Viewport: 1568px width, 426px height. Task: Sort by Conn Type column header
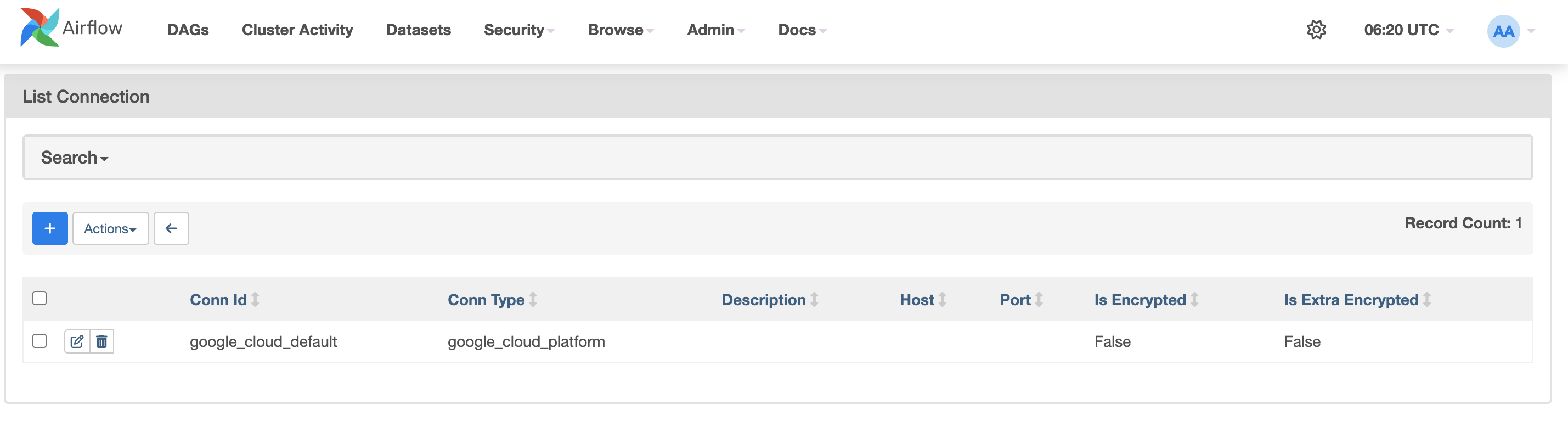point(486,300)
